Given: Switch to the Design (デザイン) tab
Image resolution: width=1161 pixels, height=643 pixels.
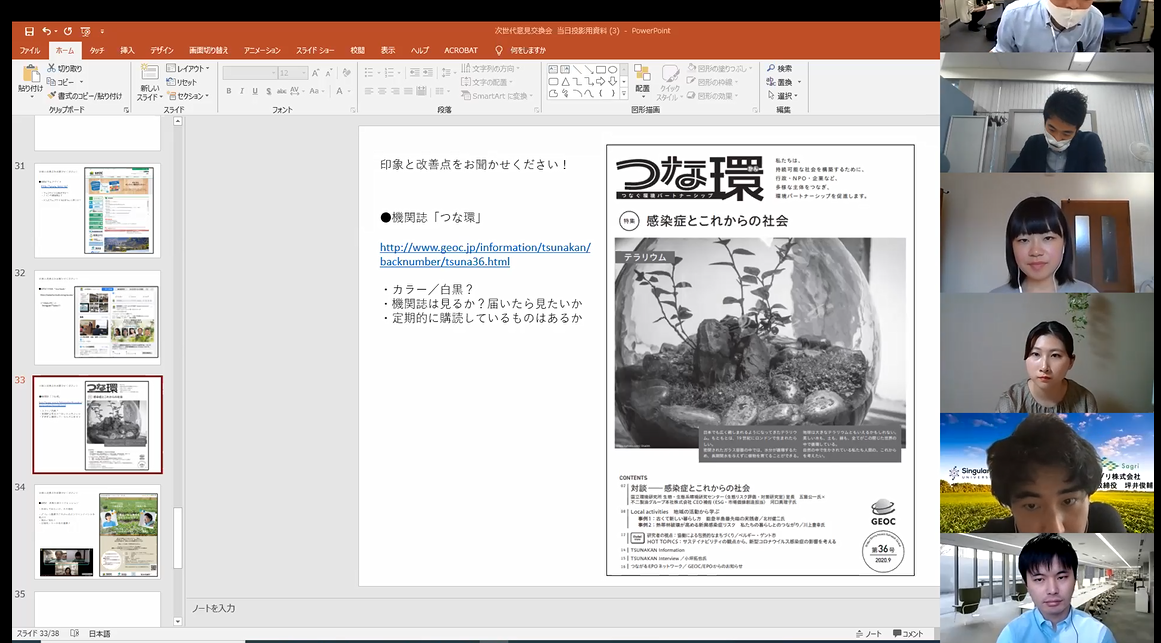Looking at the screenshot, I should click(161, 50).
